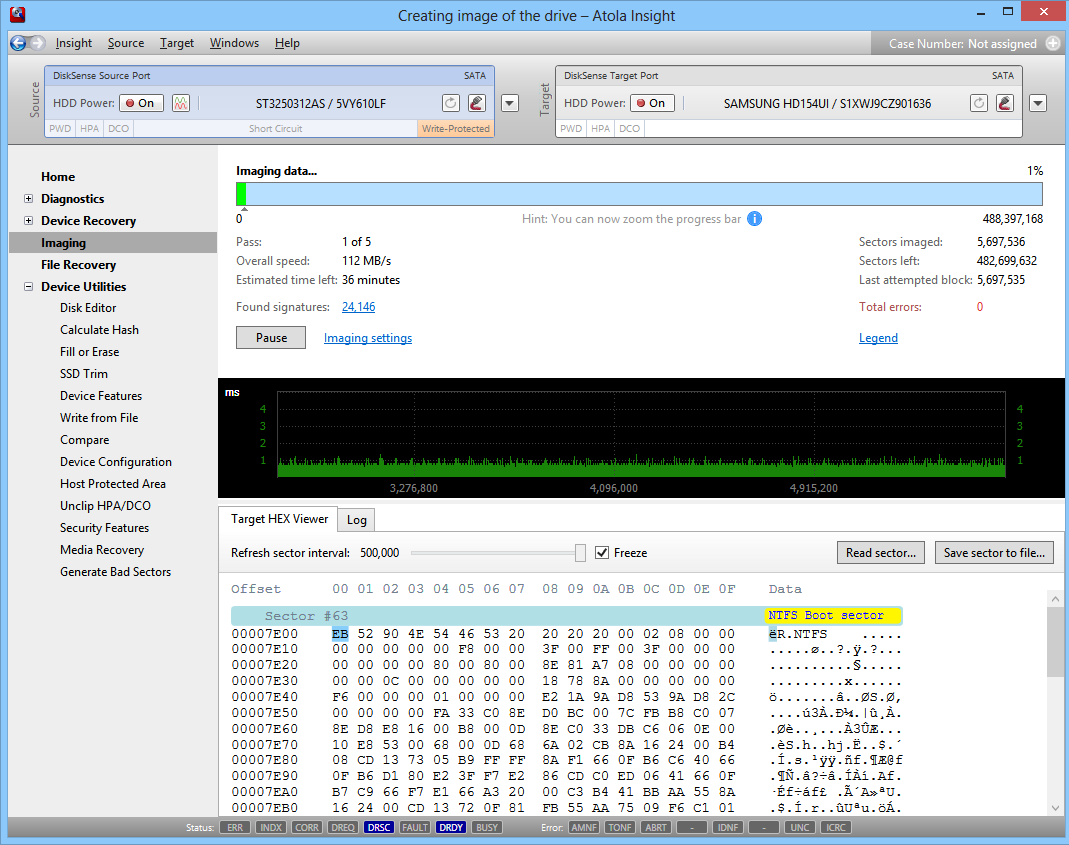Click the hex viewer scroll down arrow

(x=1055, y=807)
